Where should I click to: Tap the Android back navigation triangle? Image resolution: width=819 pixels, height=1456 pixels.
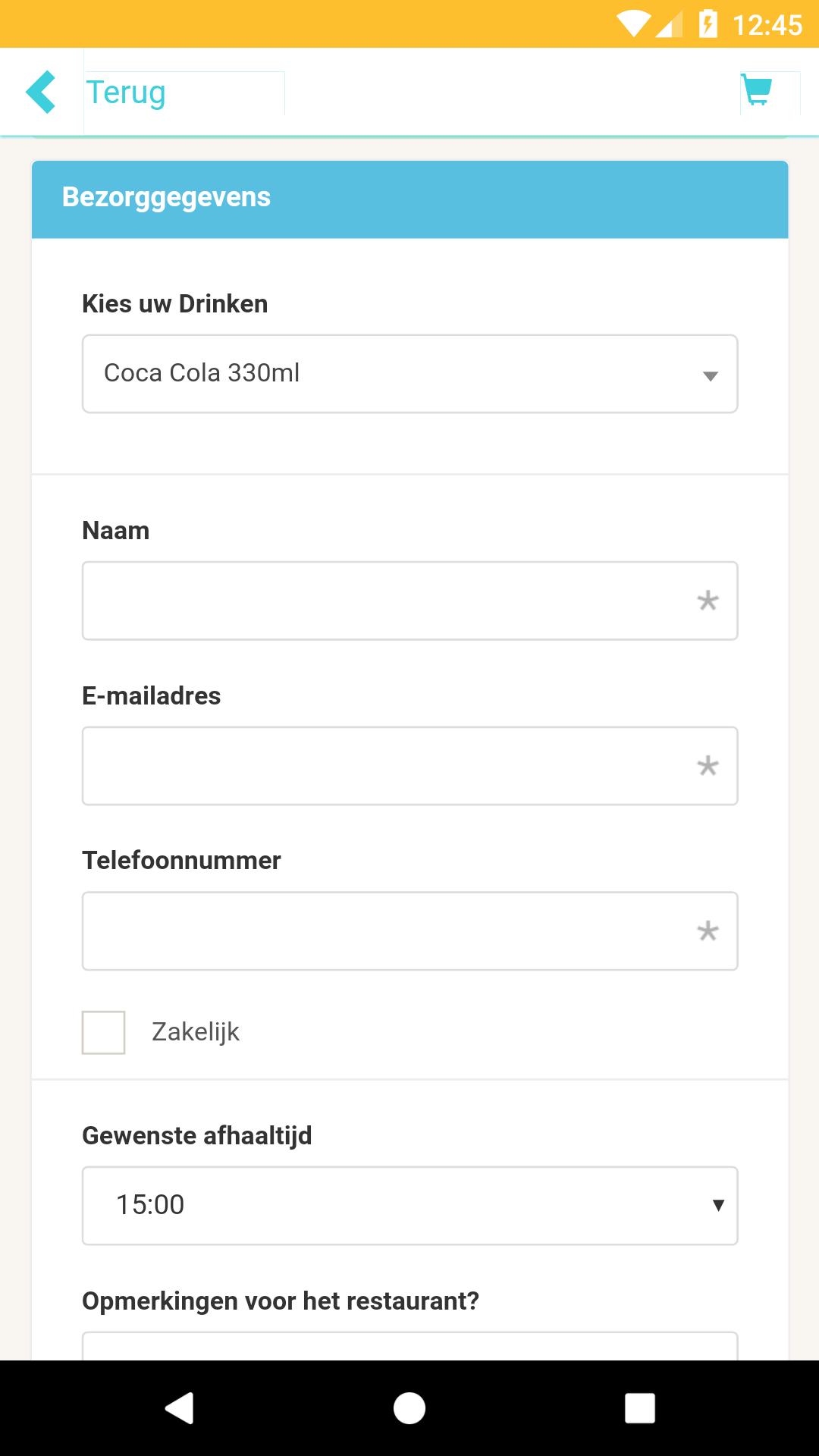click(x=180, y=1408)
